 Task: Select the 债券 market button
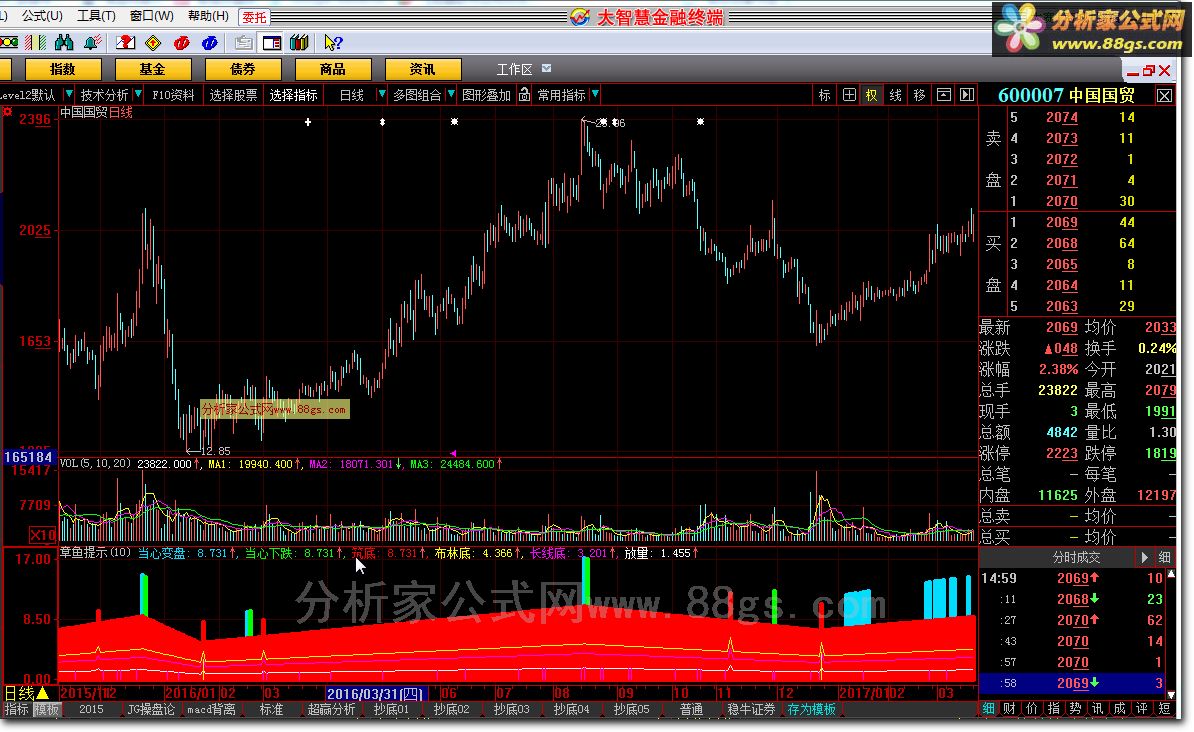click(243, 69)
